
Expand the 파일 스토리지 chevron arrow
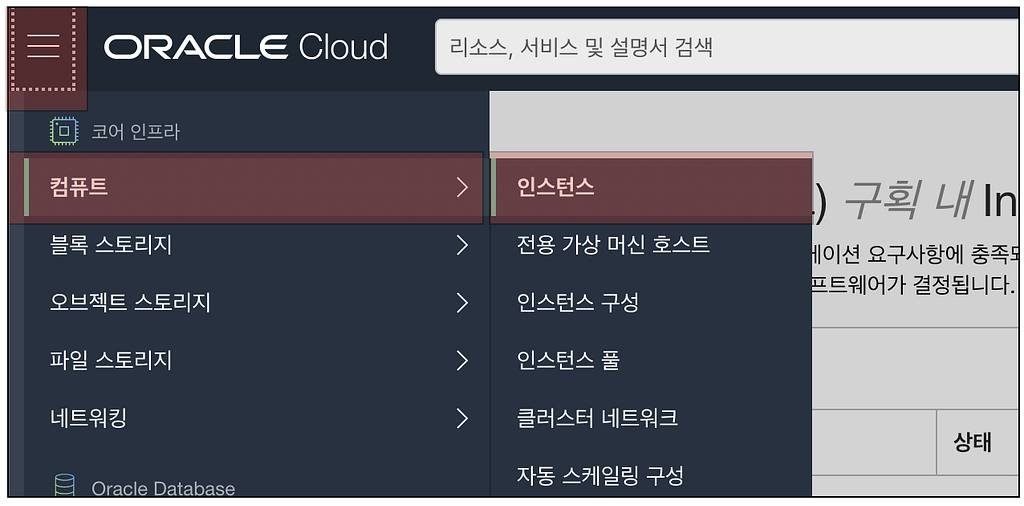462,360
